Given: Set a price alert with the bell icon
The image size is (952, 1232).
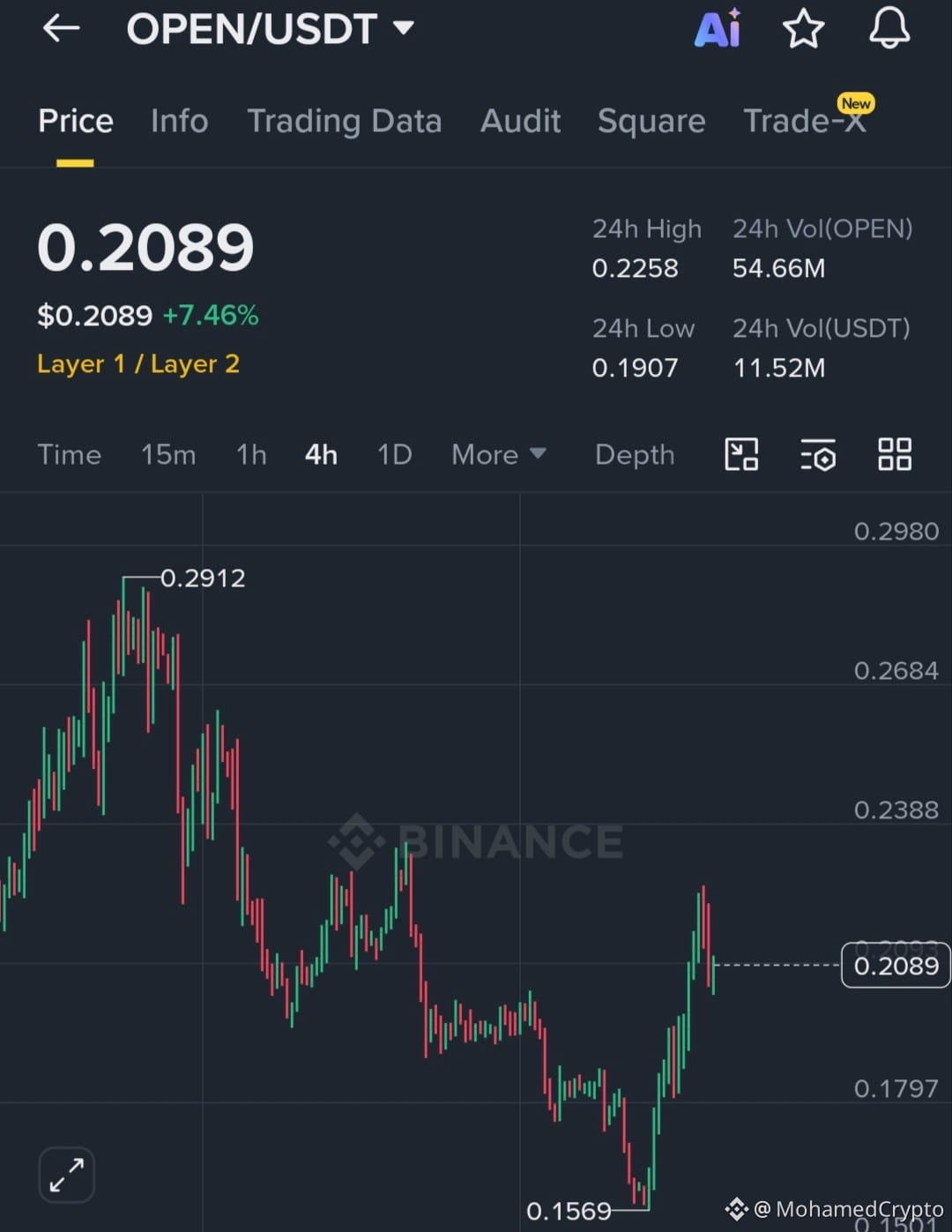Looking at the screenshot, I should coord(889,28).
